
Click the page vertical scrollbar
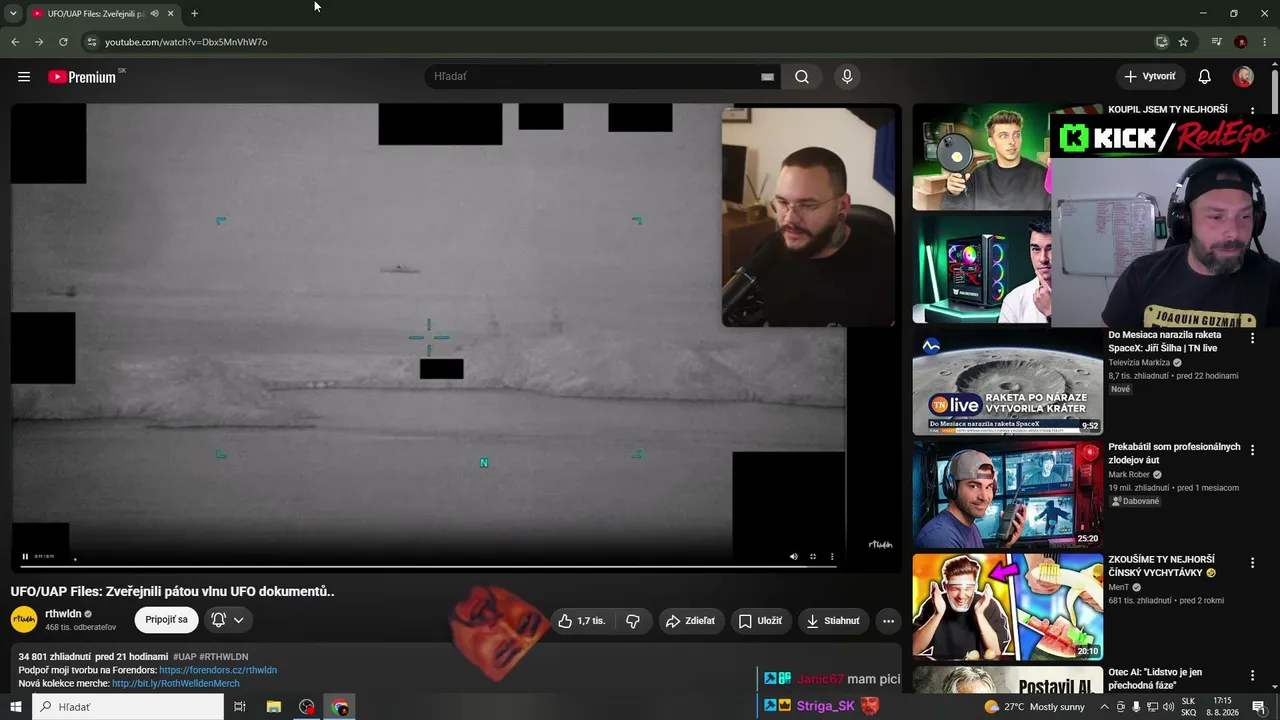pyautogui.click(x=1275, y=90)
